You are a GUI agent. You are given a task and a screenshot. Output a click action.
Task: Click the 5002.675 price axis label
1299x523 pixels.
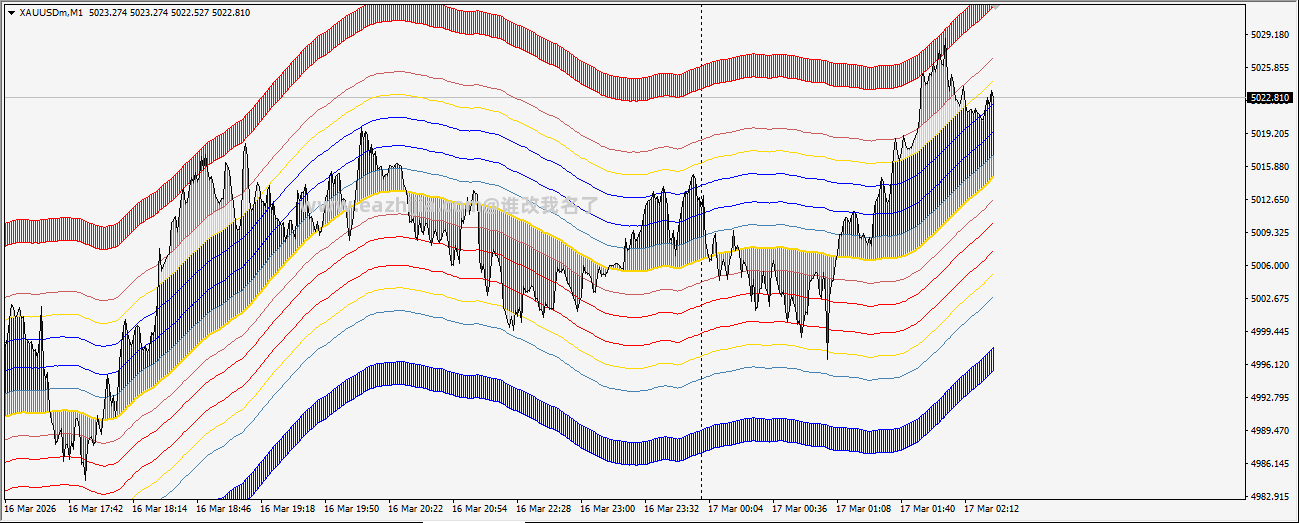click(1268, 299)
